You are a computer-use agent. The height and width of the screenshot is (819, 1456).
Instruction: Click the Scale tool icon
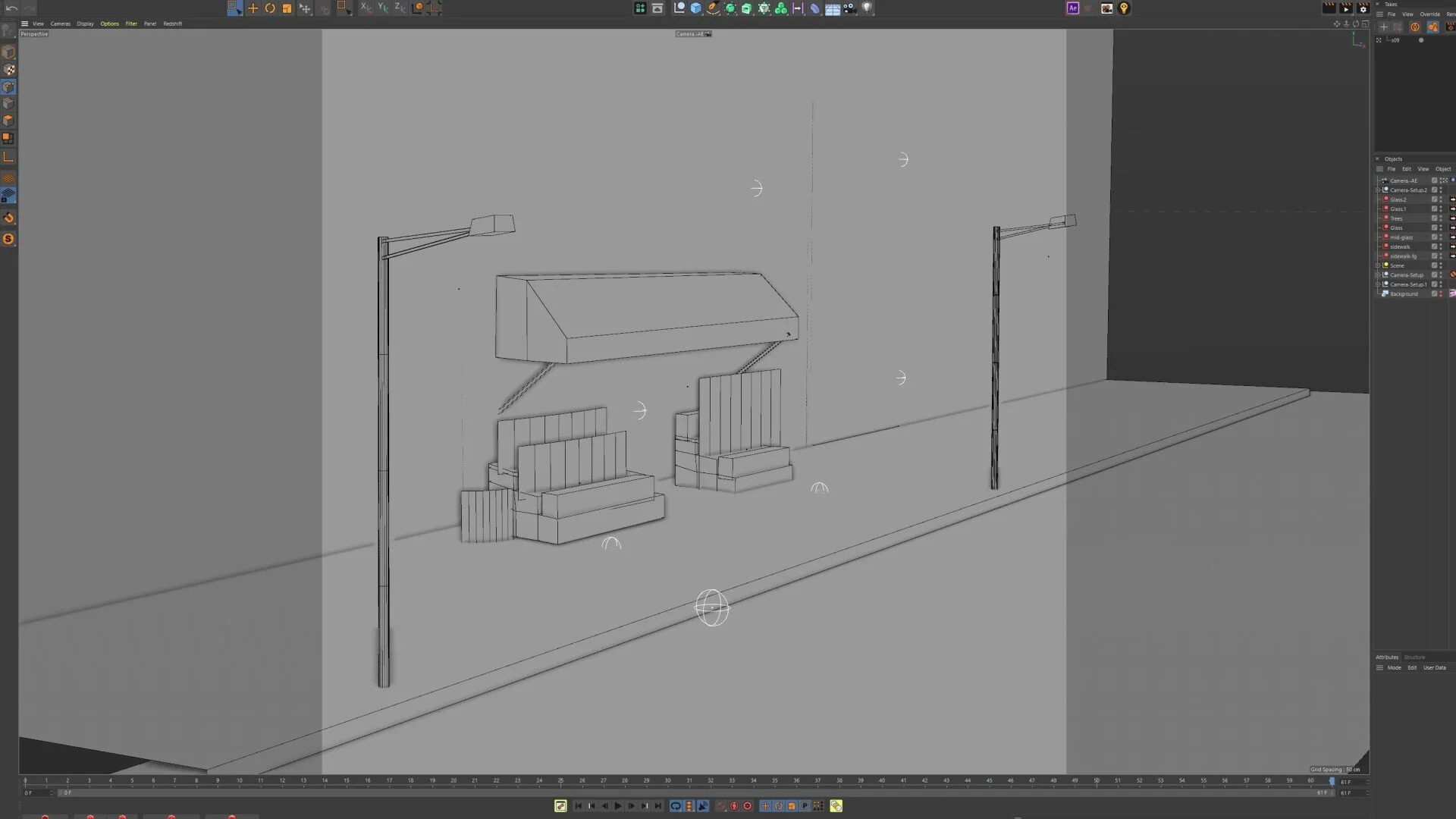pos(287,8)
